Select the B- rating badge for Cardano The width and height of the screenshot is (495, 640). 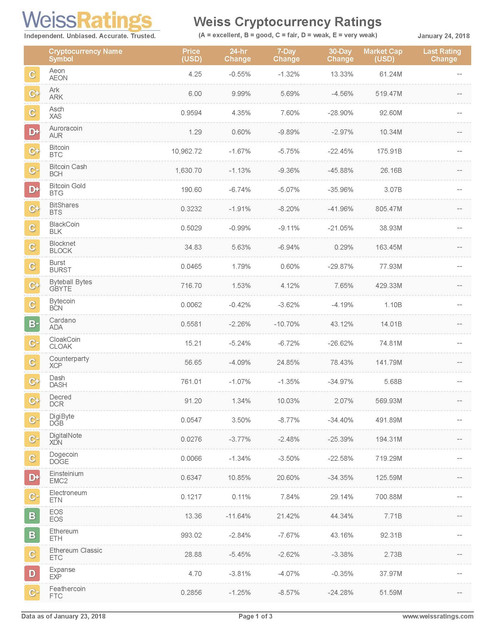pos(32,324)
